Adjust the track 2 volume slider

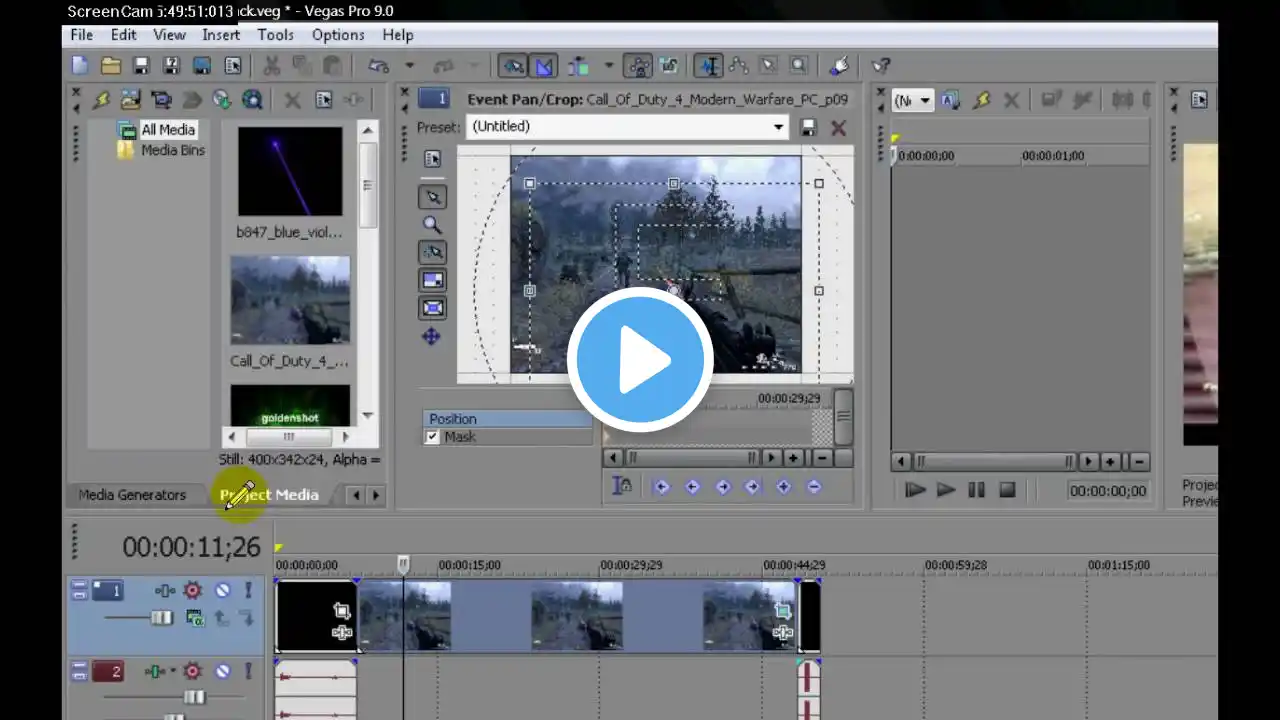pos(194,697)
